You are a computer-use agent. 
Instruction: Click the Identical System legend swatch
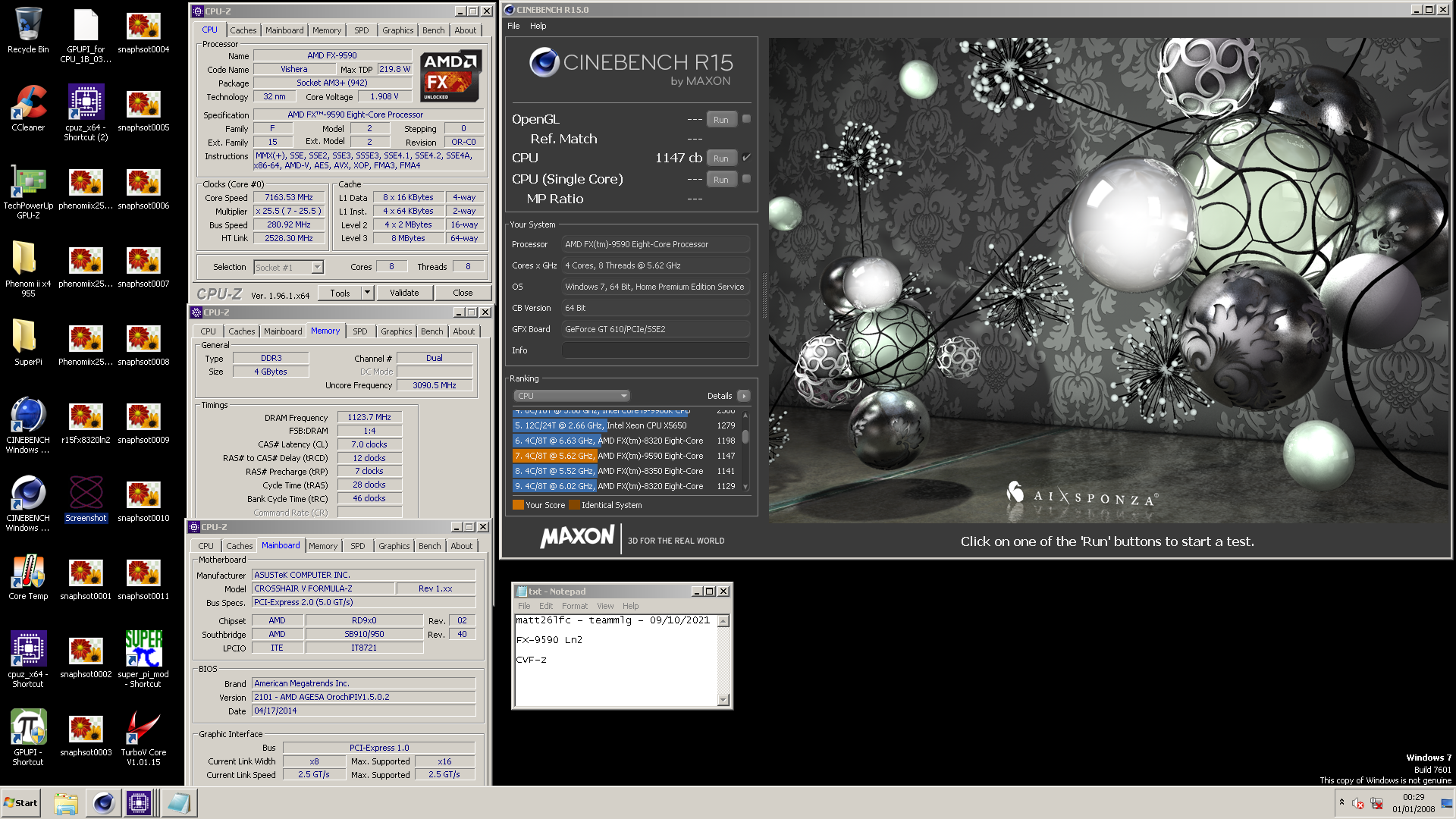(574, 505)
